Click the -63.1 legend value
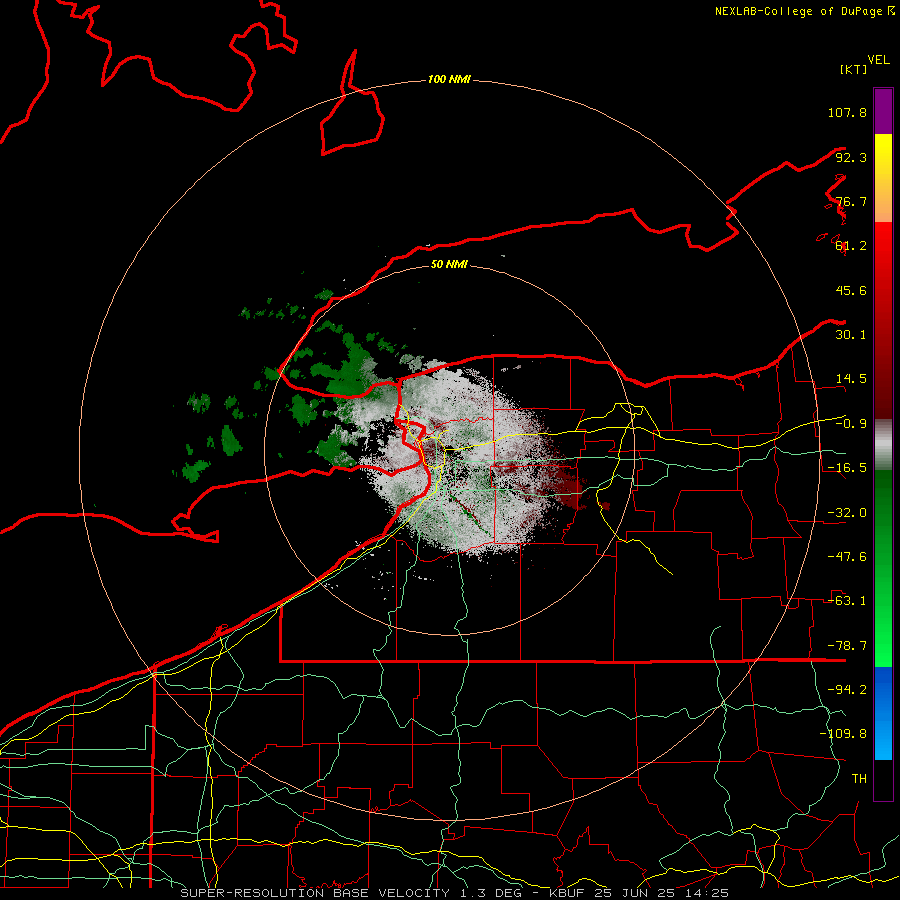Screen dimensions: 900x900 click(847, 601)
